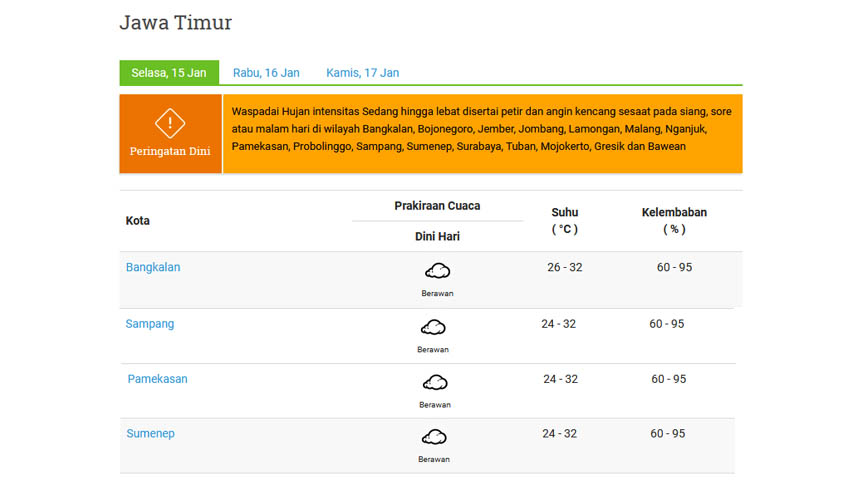Open the Sampang city link
The height and width of the screenshot is (480, 850).
point(150,324)
